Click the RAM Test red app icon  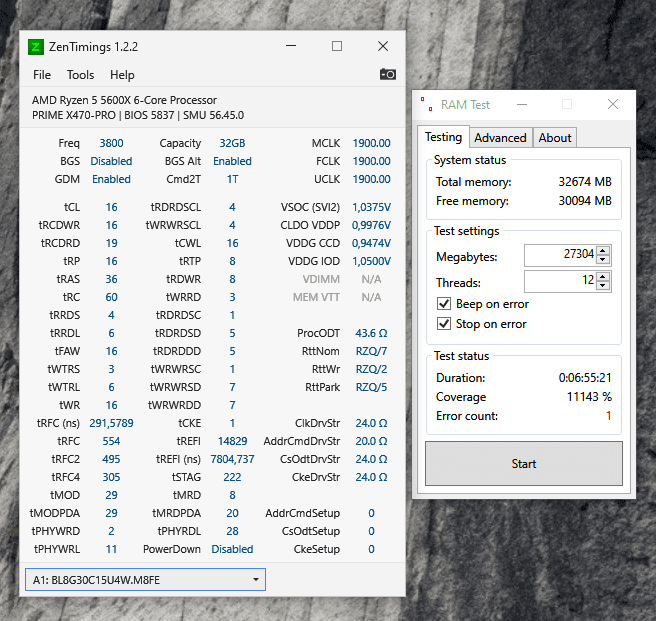pos(427,104)
